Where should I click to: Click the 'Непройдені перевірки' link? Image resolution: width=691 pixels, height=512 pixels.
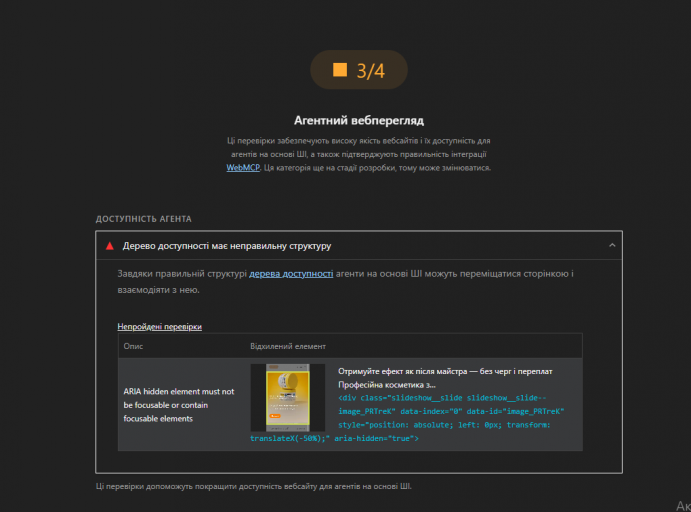pyautogui.click(x=160, y=326)
